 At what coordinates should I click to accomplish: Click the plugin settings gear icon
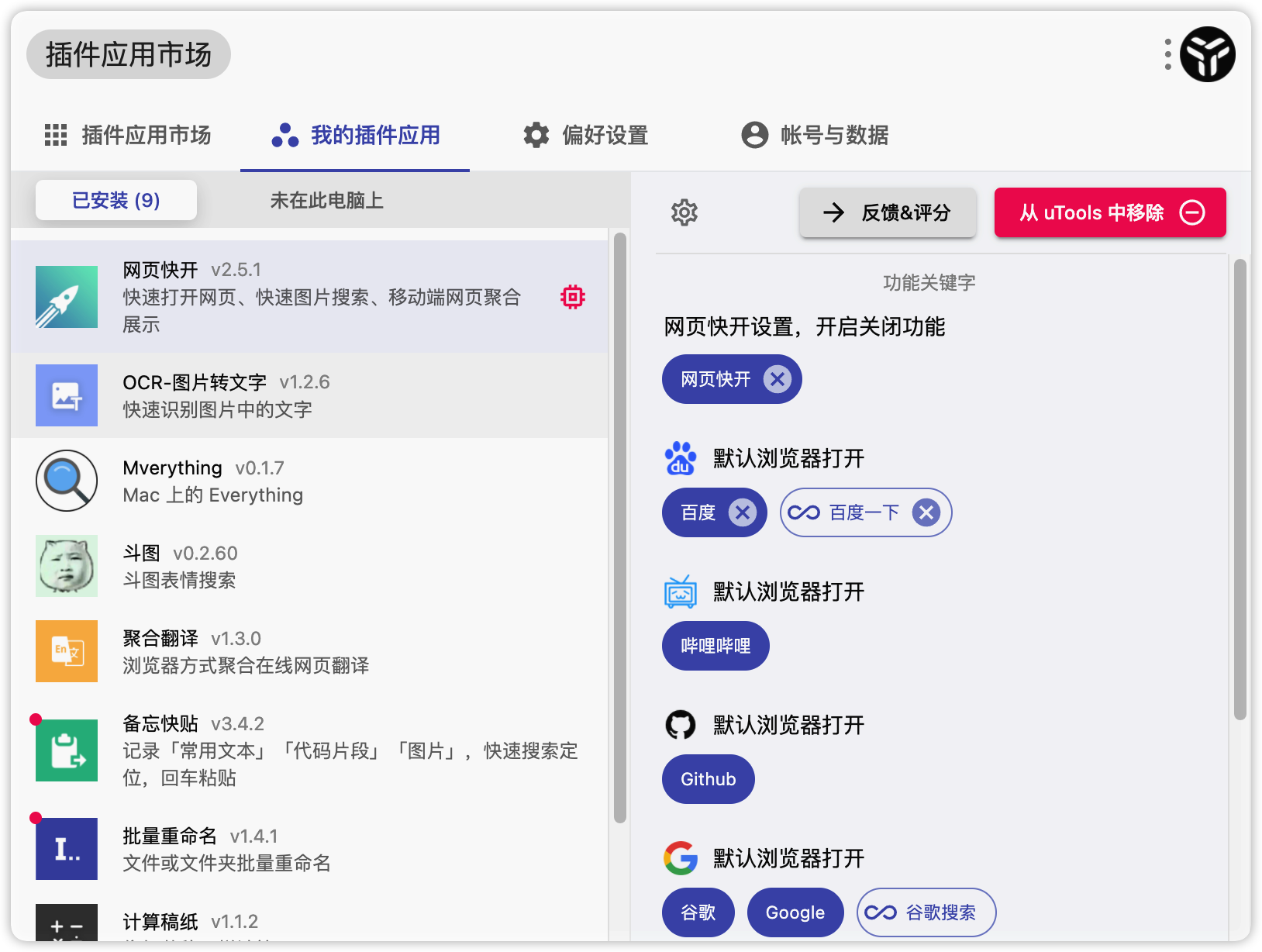(x=684, y=212)
